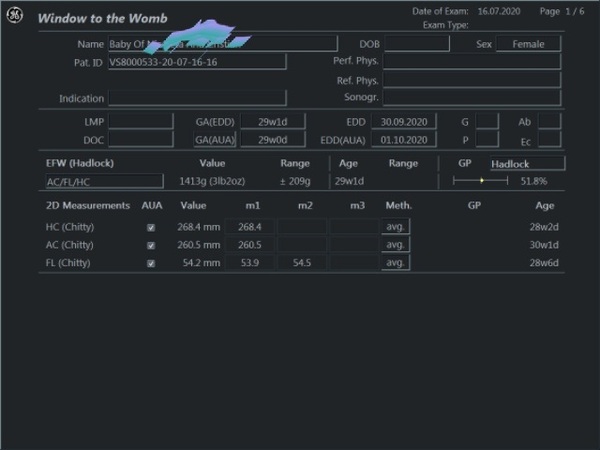
Task: Click the EFW (Hadlock) heading
Action: coord(80,163)
